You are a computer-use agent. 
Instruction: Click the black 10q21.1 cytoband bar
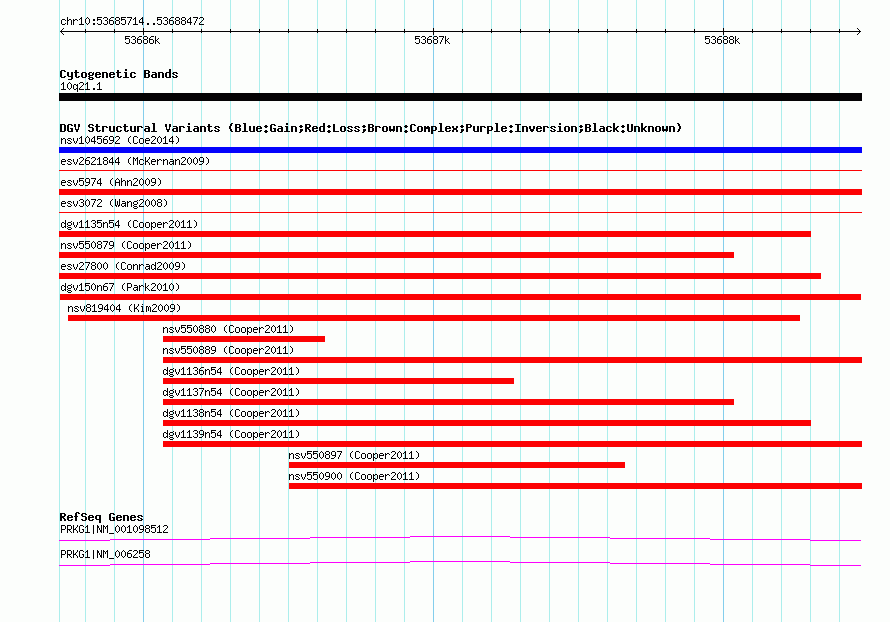click(460, 97)
